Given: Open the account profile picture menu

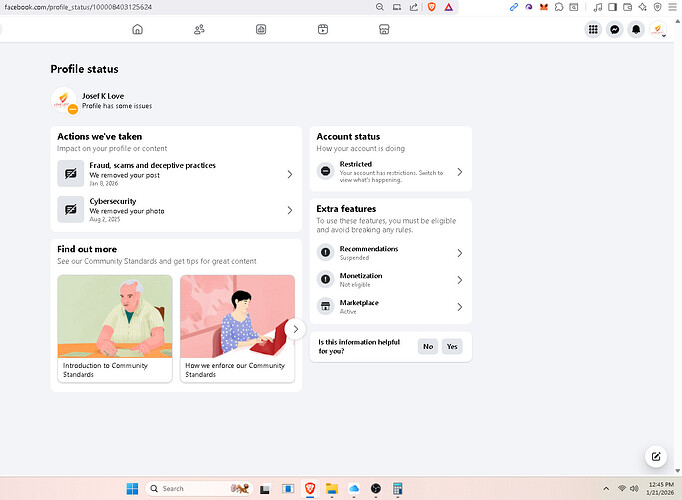Looking at the screenshot, I should pos(658,30).
